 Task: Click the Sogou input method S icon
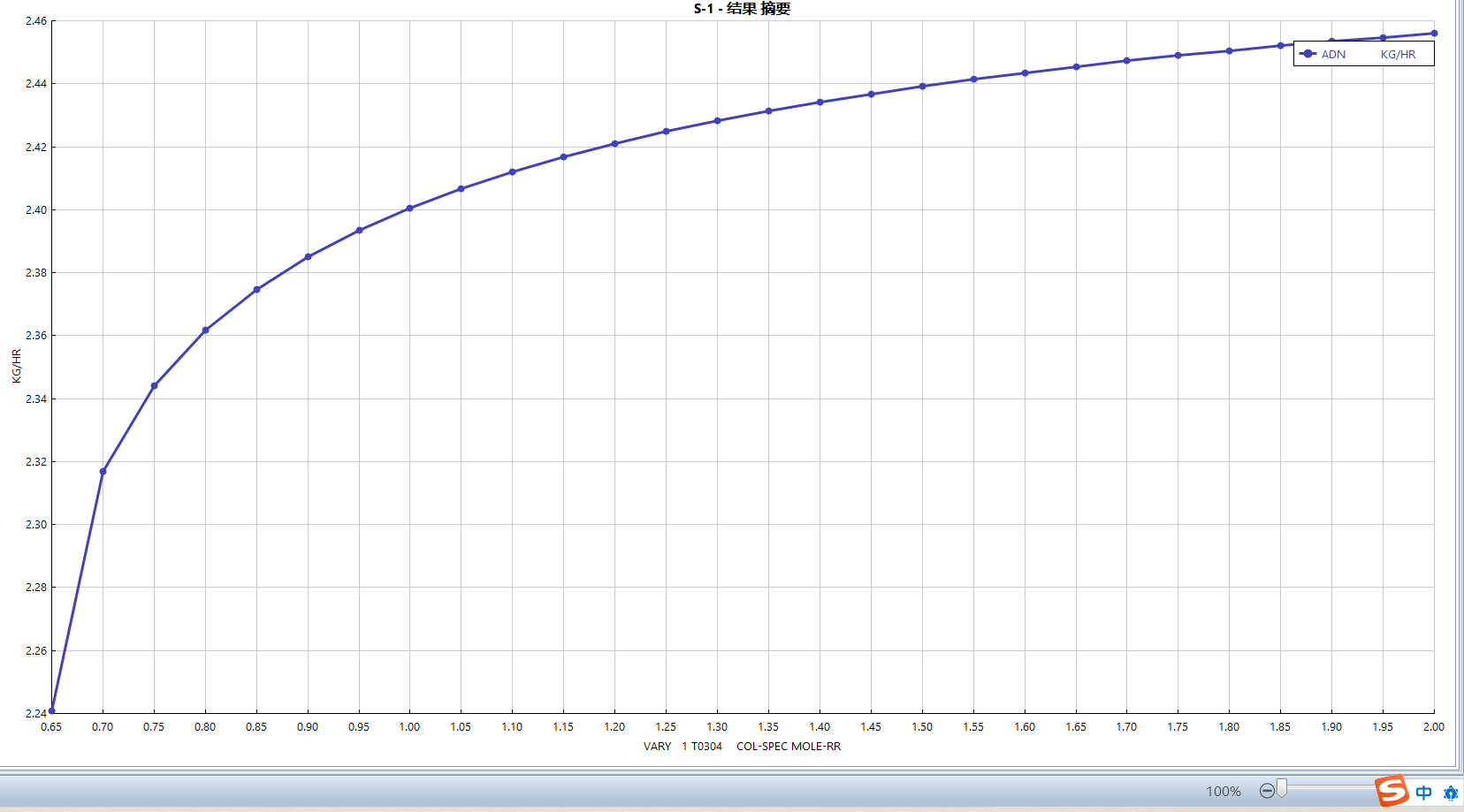[1392, 791]
